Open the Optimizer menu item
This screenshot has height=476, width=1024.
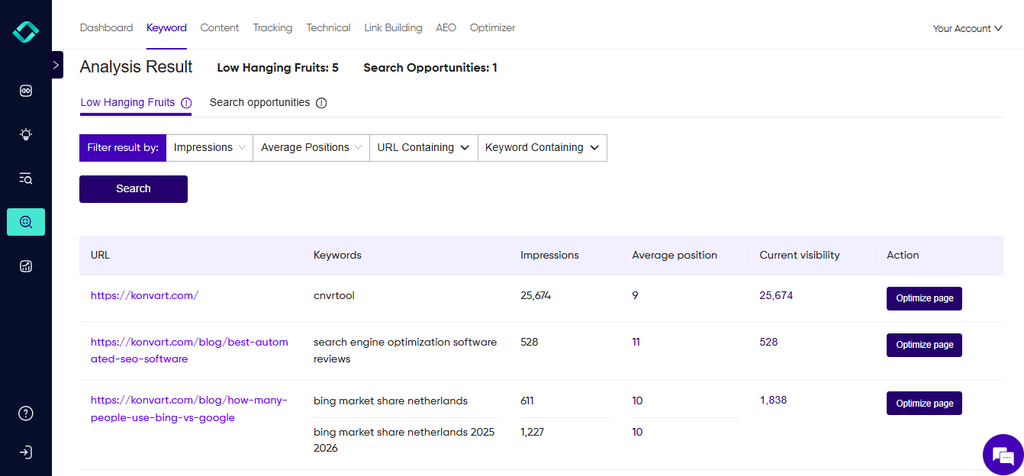[x=492, y=27]
